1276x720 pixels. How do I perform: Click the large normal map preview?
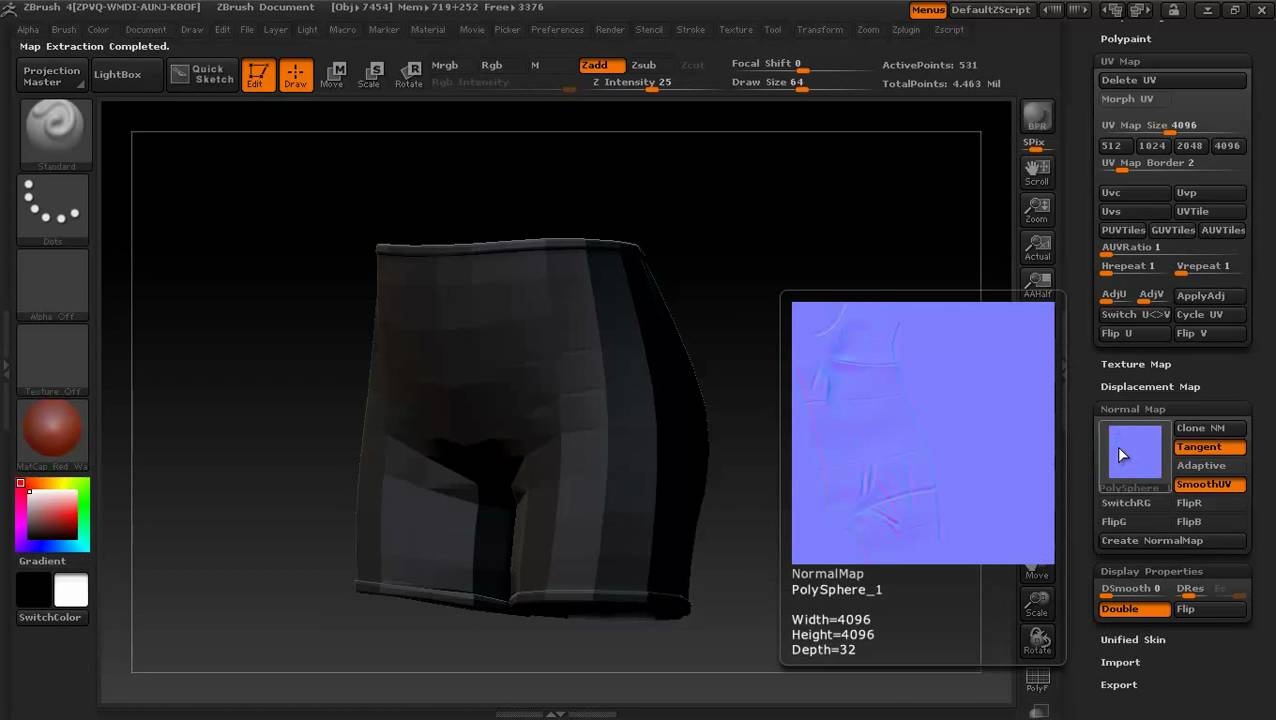tap(922, 433)
